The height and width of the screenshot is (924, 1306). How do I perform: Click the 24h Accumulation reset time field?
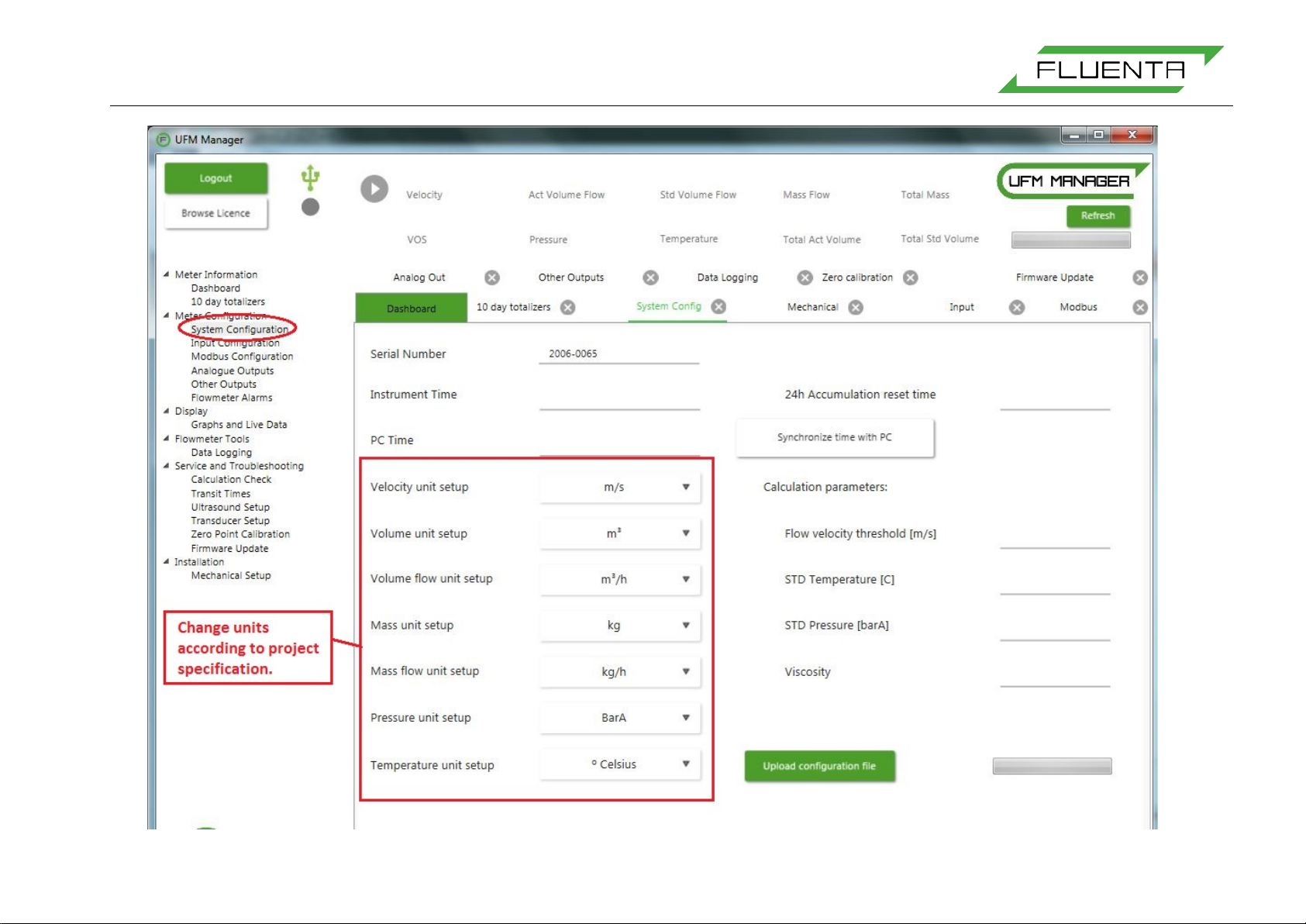1055,399
